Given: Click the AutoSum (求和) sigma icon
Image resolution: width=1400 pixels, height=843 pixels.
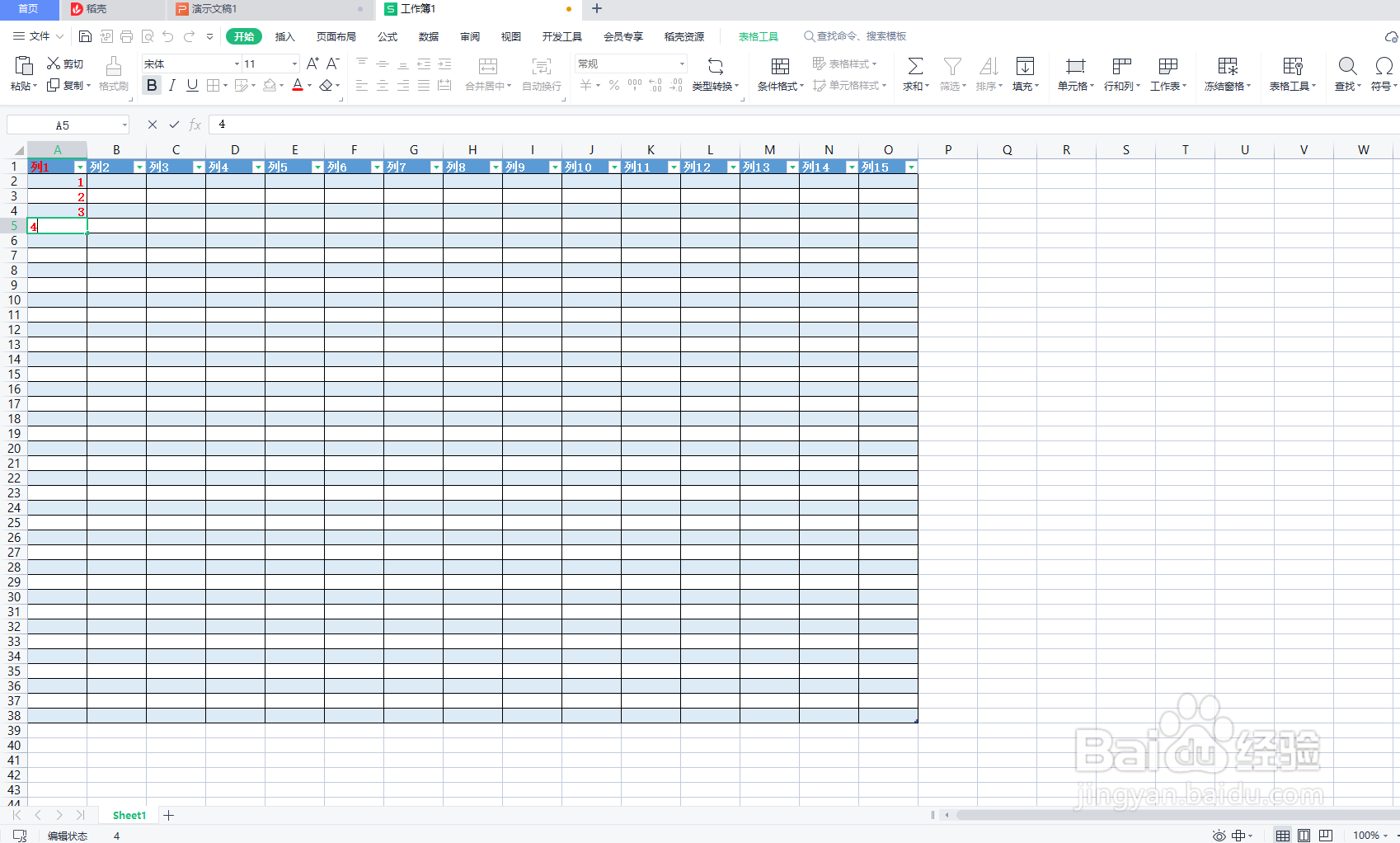Looking at the screenshot, I should (x=915, y=66).
